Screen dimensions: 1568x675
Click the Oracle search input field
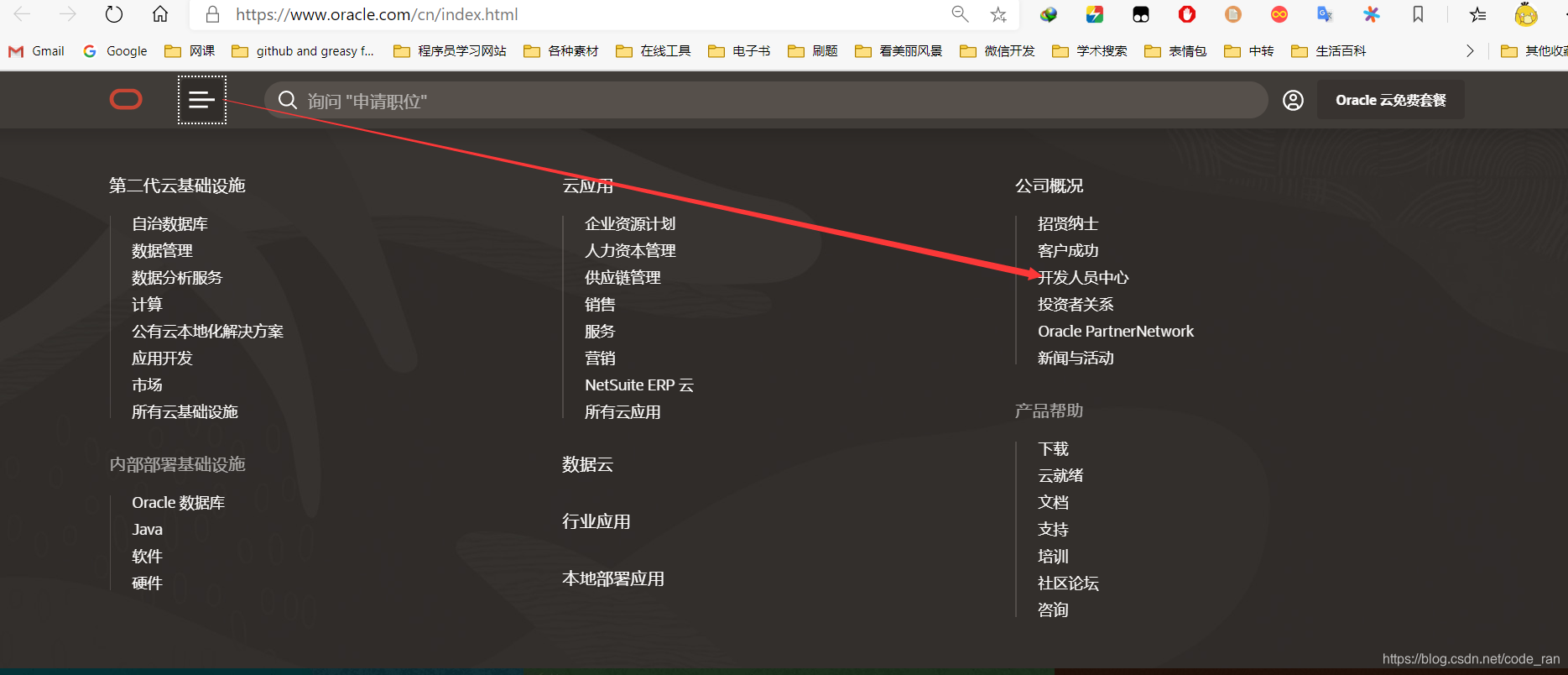(x=765, y=101)
